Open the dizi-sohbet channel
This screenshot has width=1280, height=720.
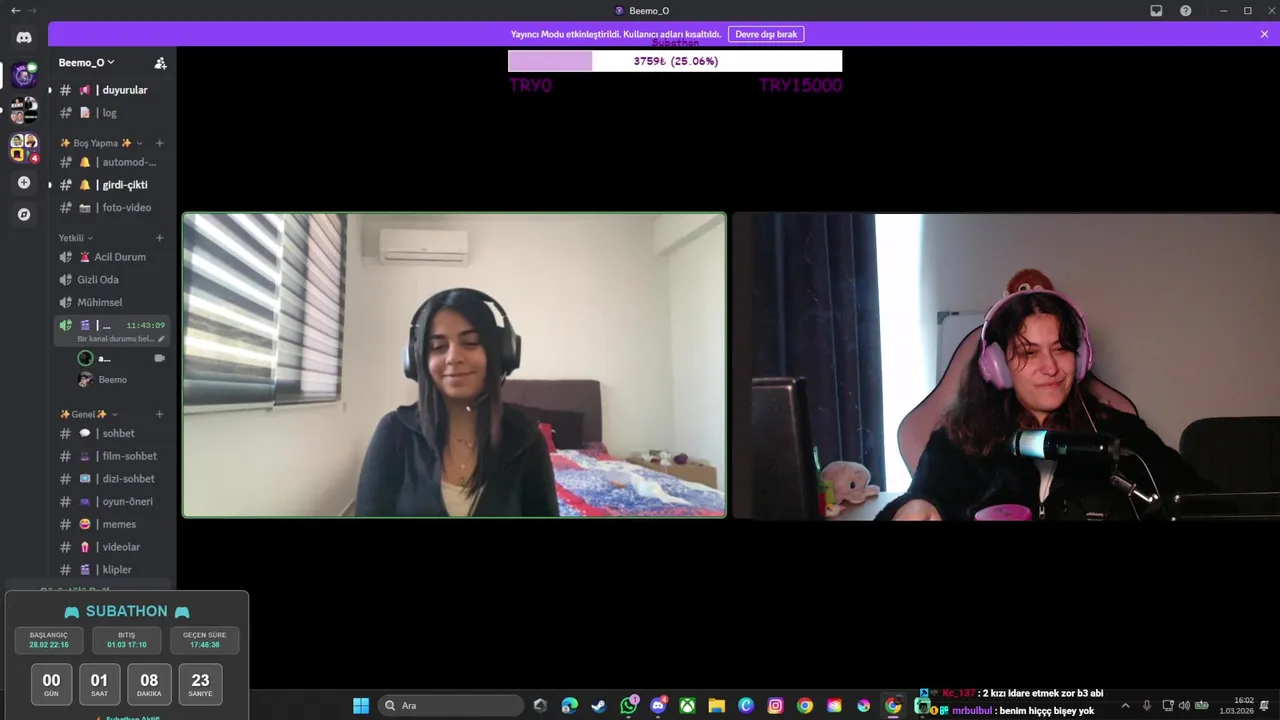pyautogui.click(x=112, y=479)
